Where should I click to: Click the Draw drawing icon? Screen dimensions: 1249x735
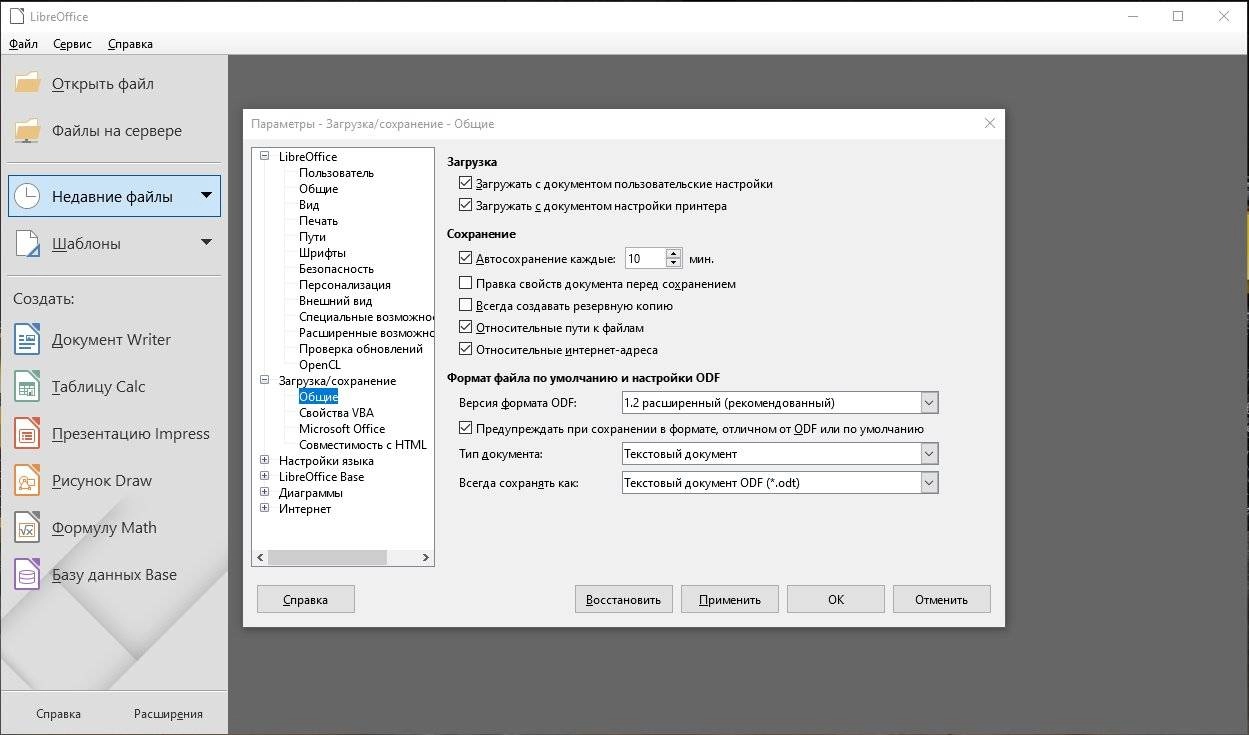pyautogui.click(x=27, y=480)
